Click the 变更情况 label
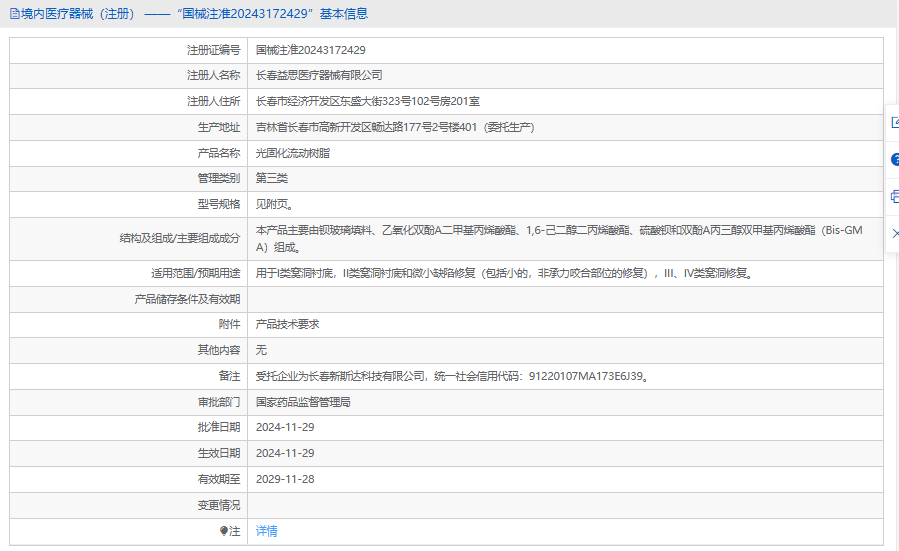 point(219,505)
